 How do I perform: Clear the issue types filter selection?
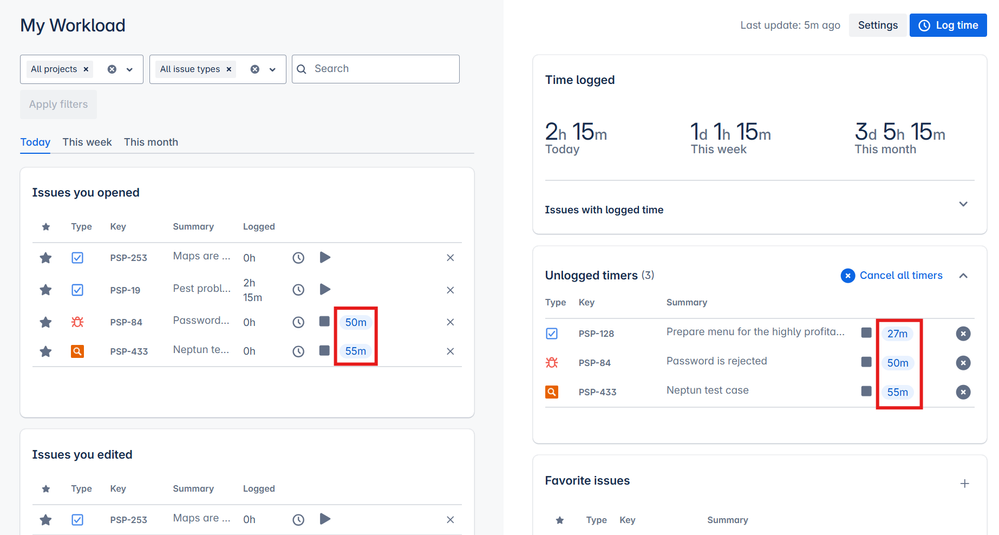[x=255, y=69]
